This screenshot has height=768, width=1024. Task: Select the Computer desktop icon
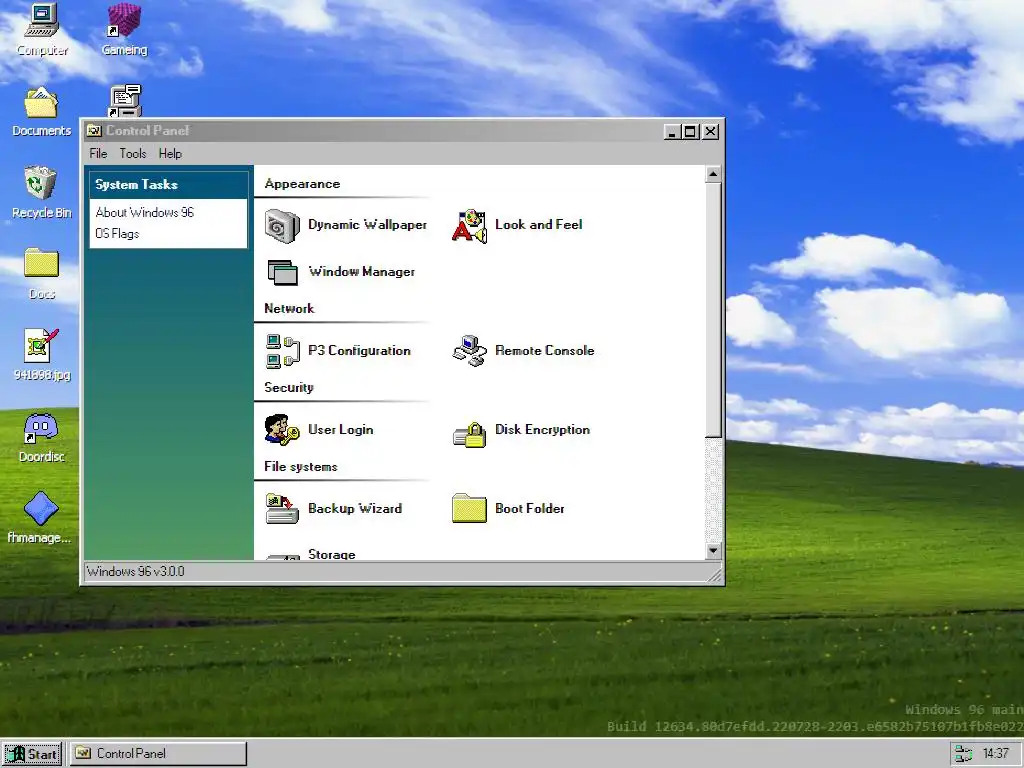42,21
